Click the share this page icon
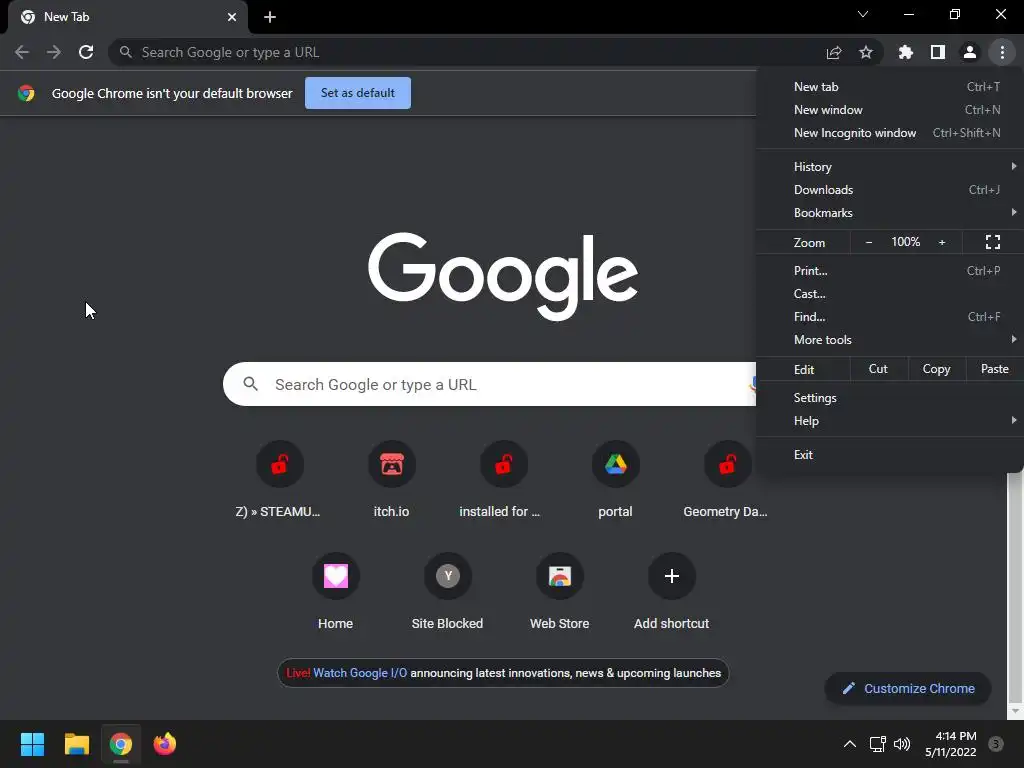 click(834, 52)
